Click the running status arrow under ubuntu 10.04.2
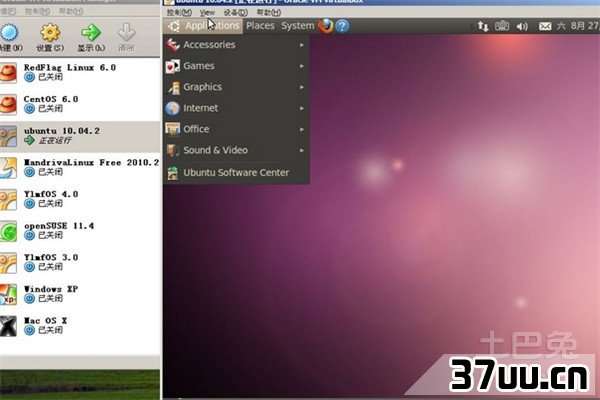600x400 pixels. click(29, 140)
